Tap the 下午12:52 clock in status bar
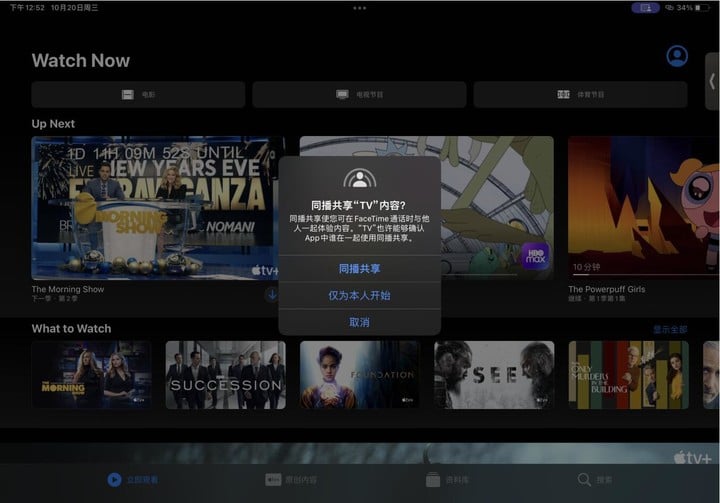 click(x=27, y=8)
